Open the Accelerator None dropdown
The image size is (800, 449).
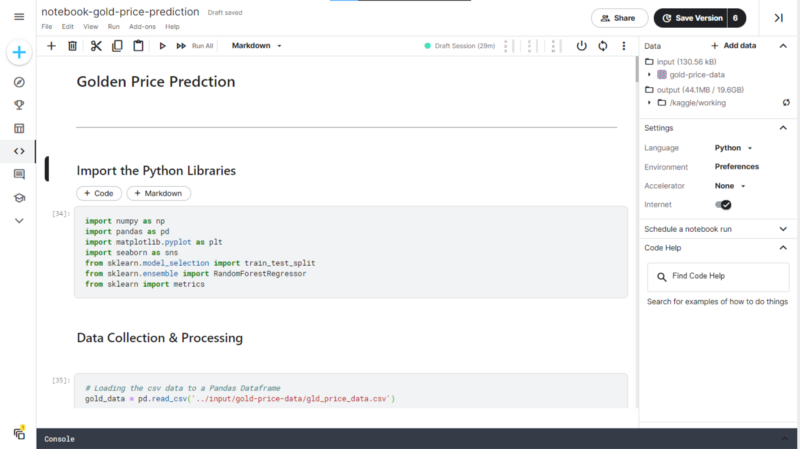[x=730, y=186]
